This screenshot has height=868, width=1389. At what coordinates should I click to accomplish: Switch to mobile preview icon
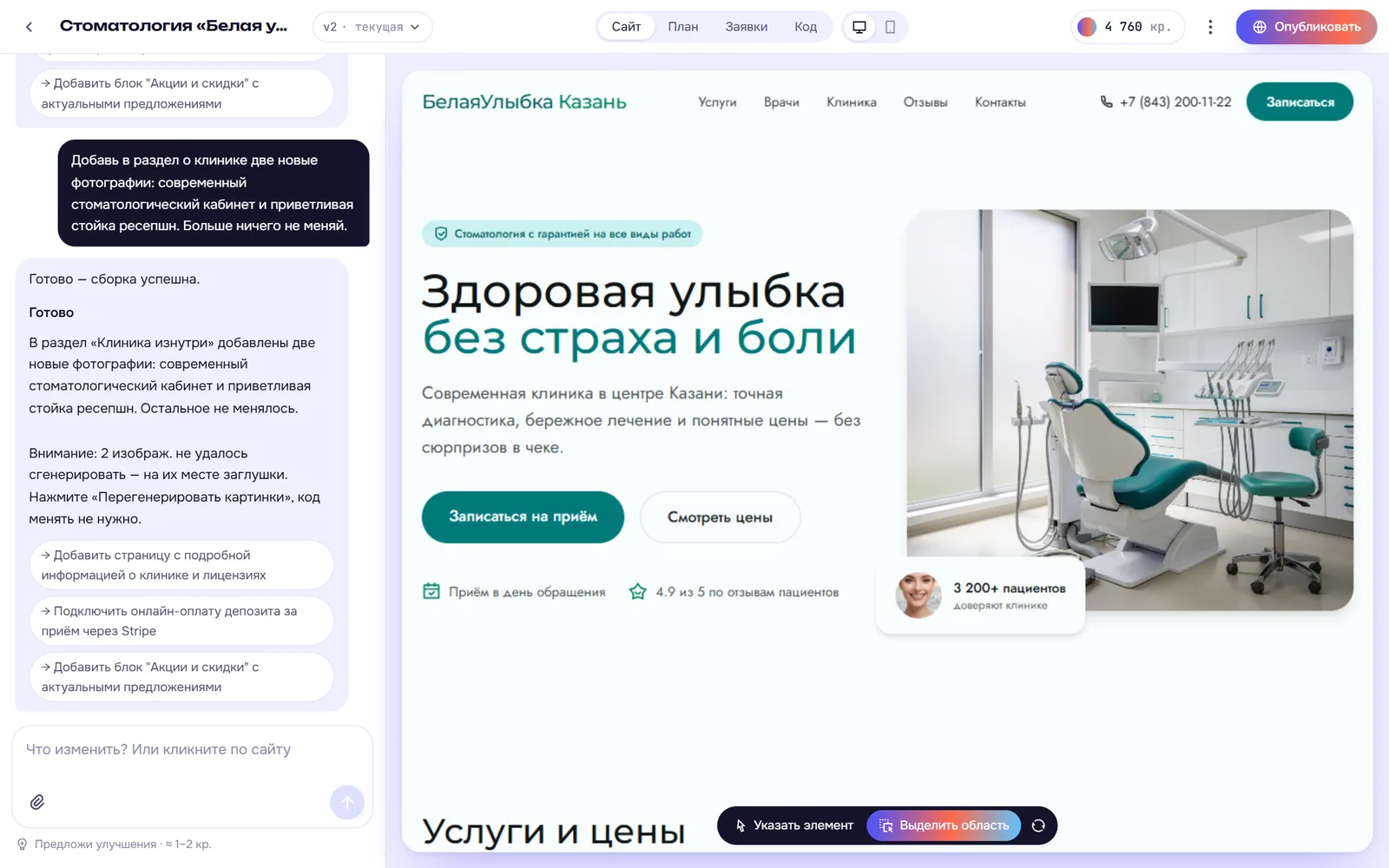click(x=890, y=27)
